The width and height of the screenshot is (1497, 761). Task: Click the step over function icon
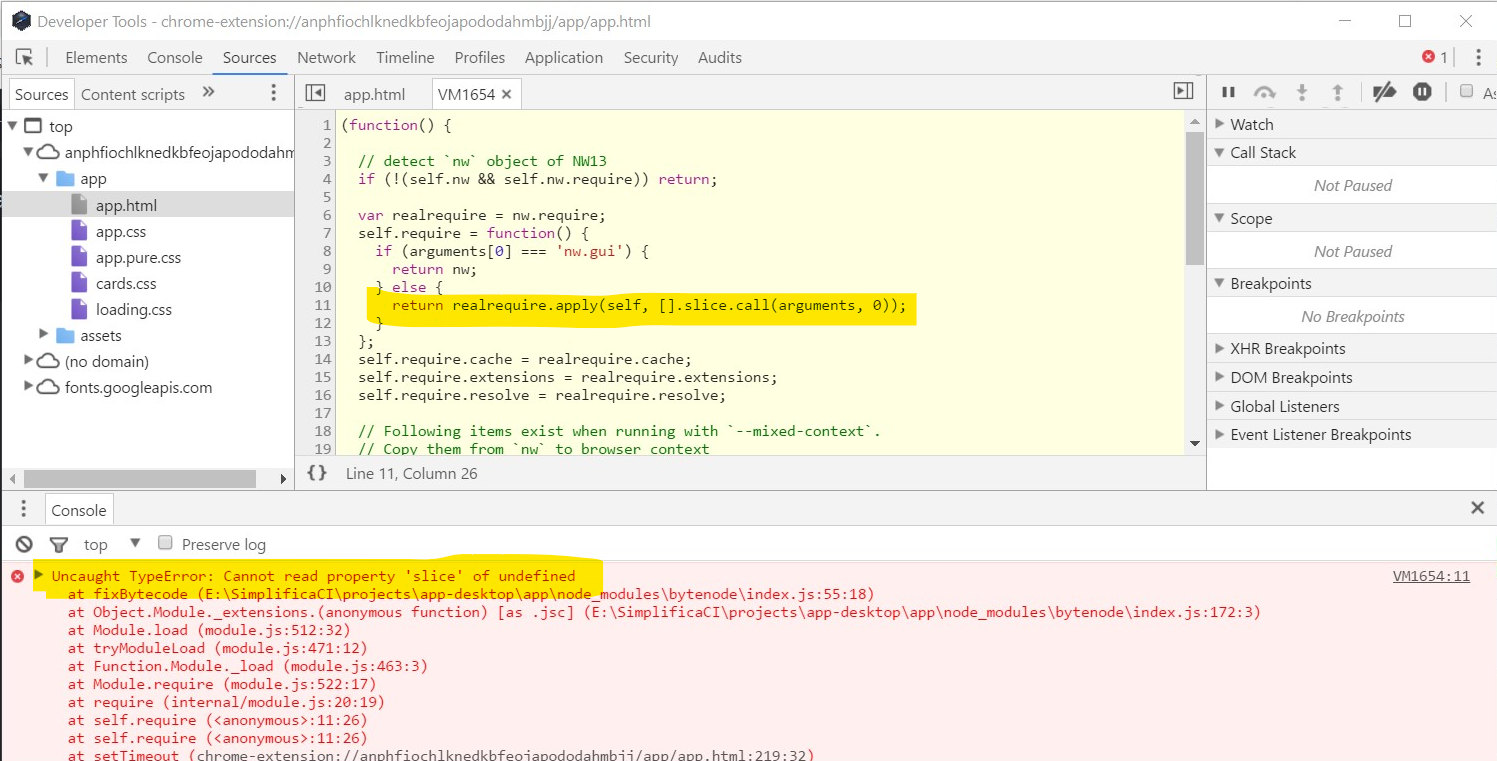tap(1265, 93)
